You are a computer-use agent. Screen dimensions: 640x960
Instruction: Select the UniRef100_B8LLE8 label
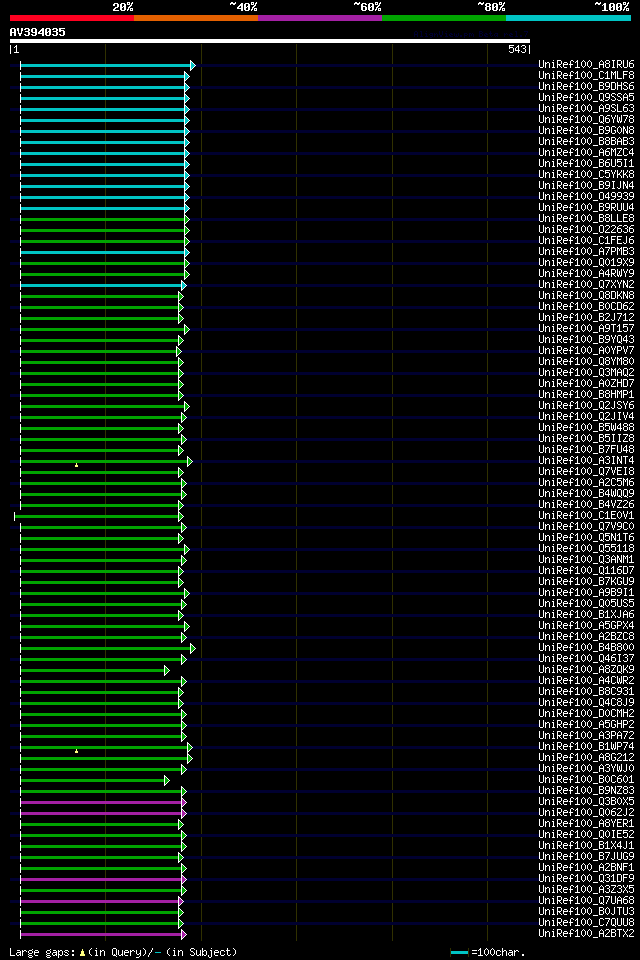tap(586, 219)
